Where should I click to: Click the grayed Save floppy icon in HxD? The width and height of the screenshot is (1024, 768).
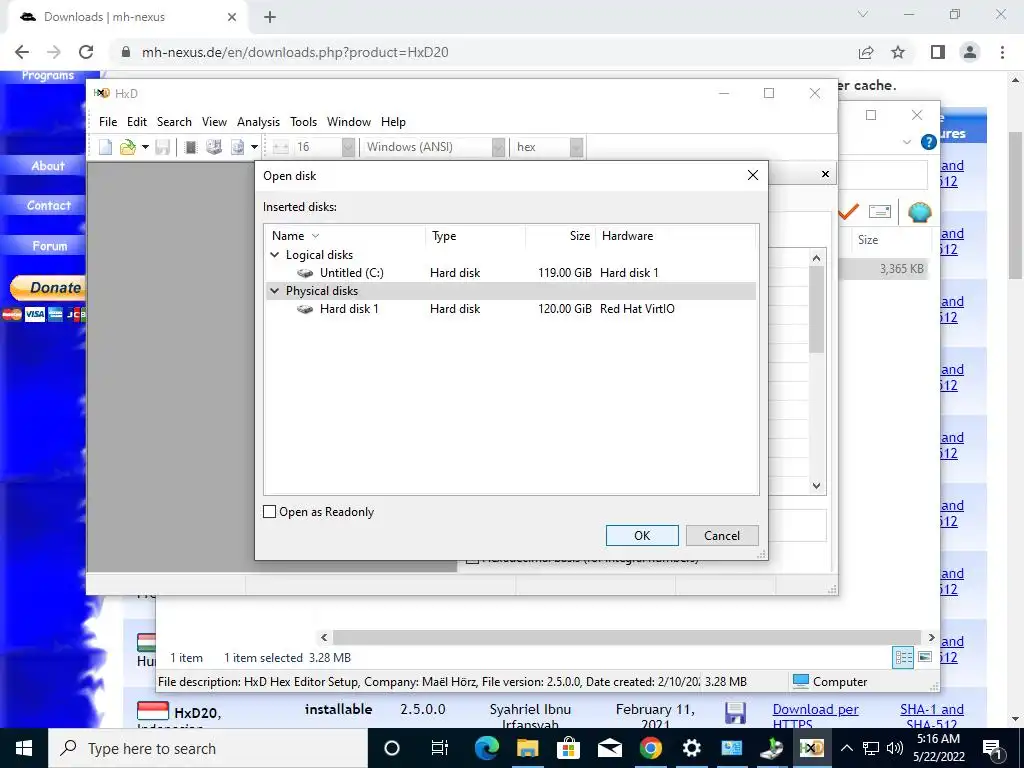pyautogui.click(x=163, y=147)
